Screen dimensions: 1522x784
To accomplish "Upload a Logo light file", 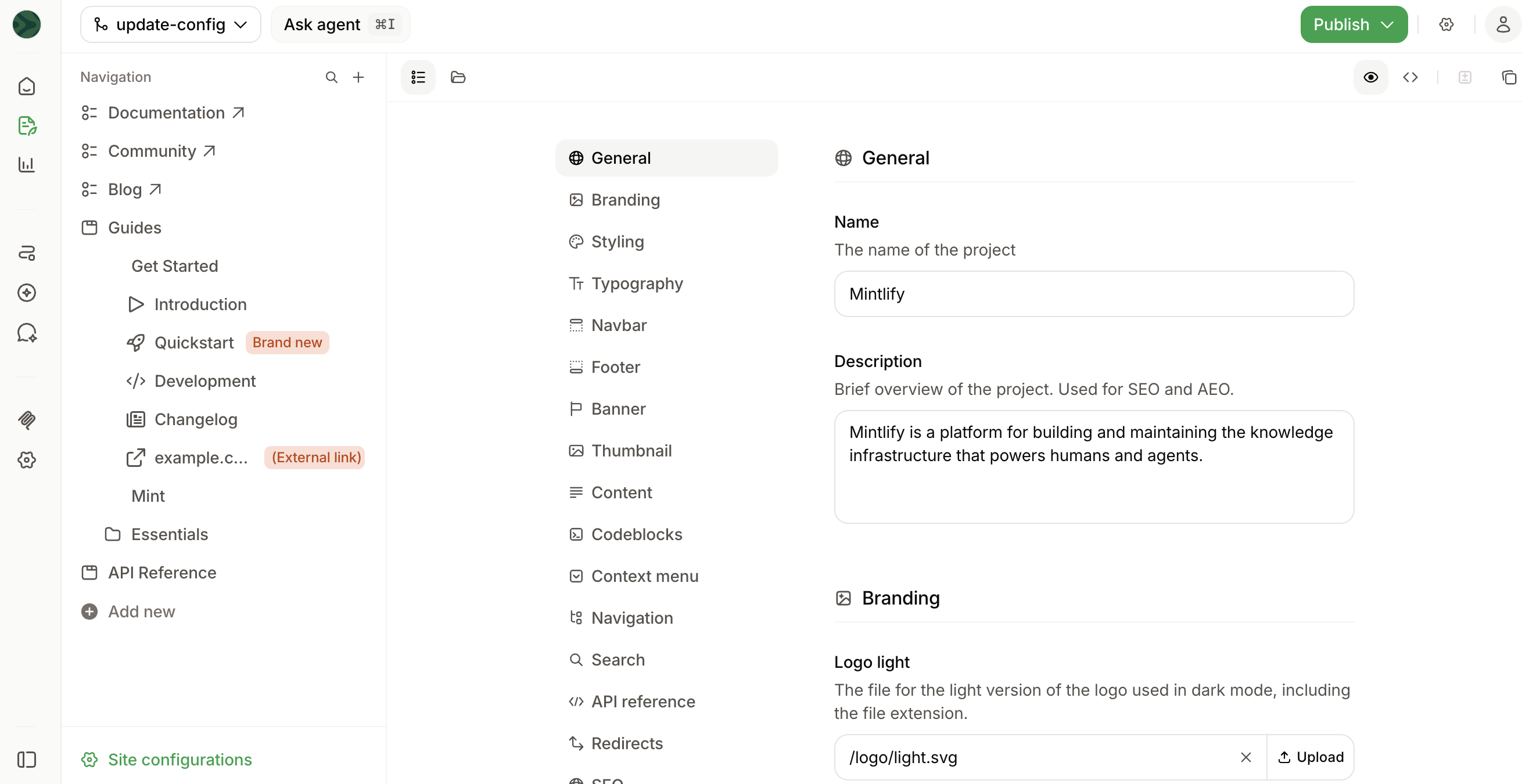I will coord(1311,757).
